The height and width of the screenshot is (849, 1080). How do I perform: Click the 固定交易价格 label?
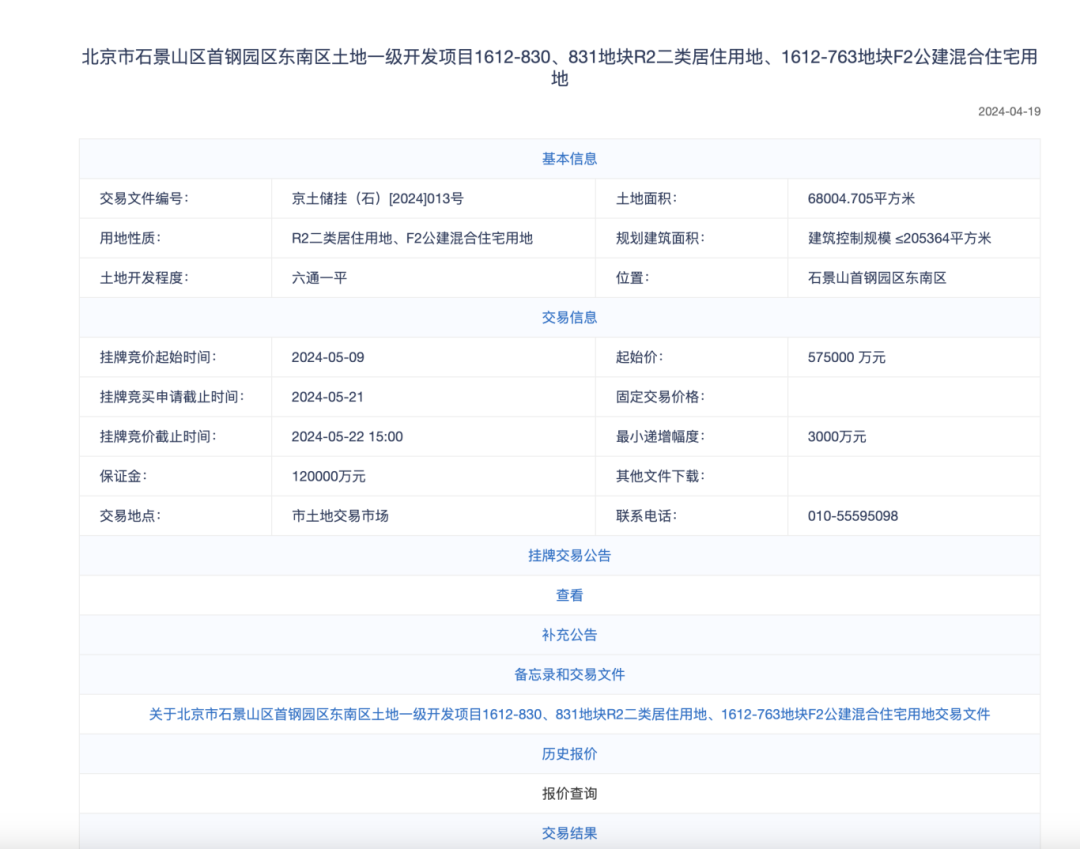coord(660,397)
